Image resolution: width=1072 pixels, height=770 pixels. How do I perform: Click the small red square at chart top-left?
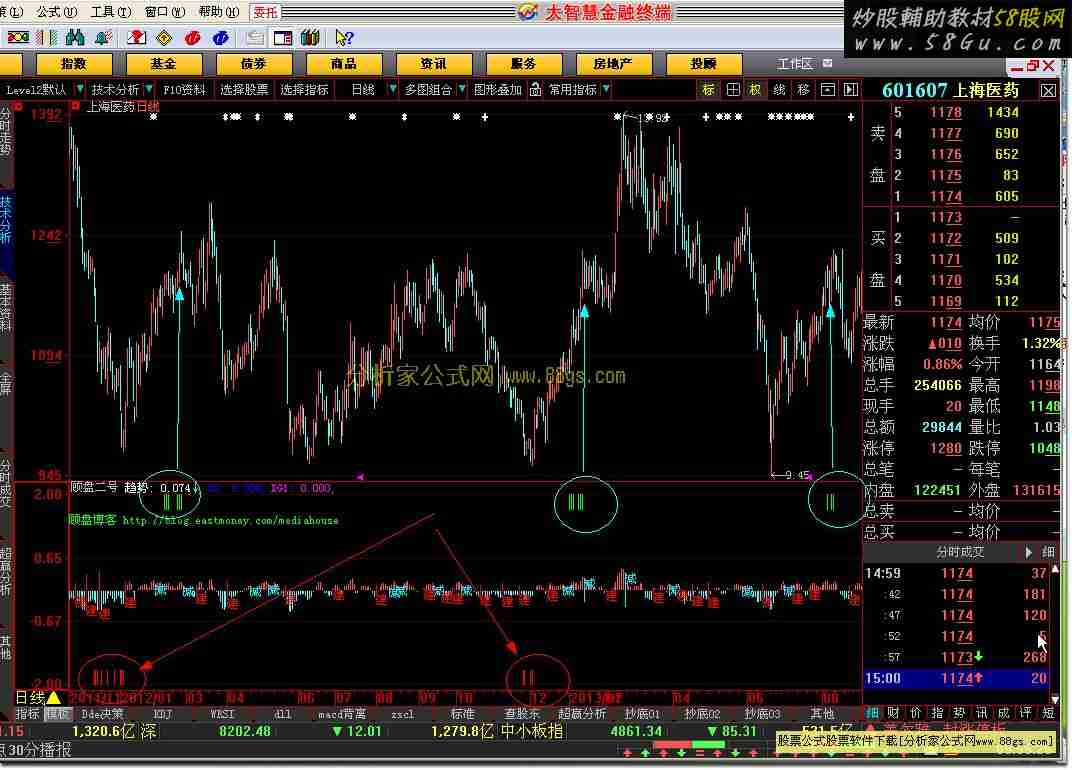pos(75,106)
